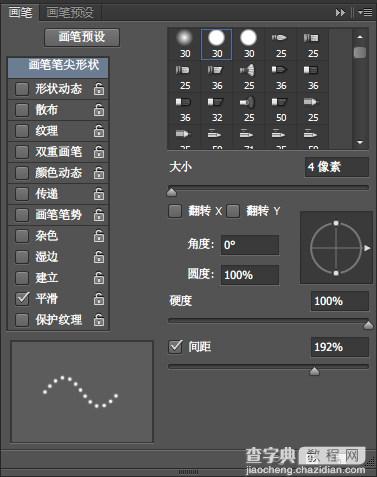Click the angle and roundness circle control
The height and width of the screenshot is (477, 377).
click(x=336, y=248)
